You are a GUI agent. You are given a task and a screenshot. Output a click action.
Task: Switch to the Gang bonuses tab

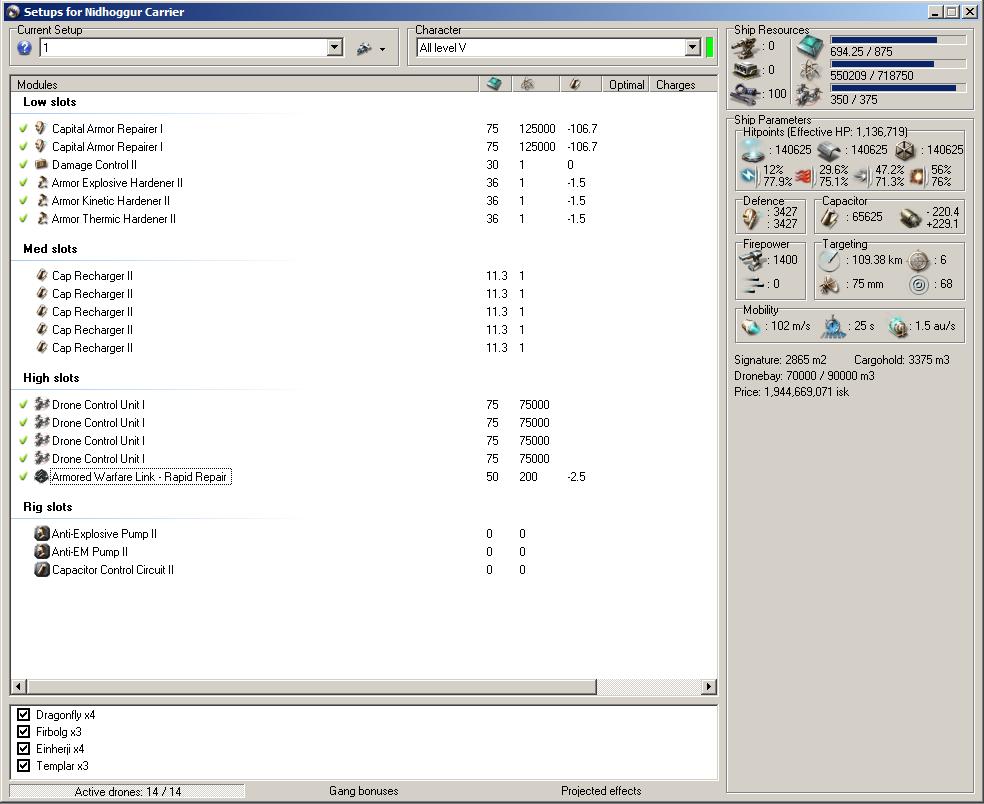[363, 791]
